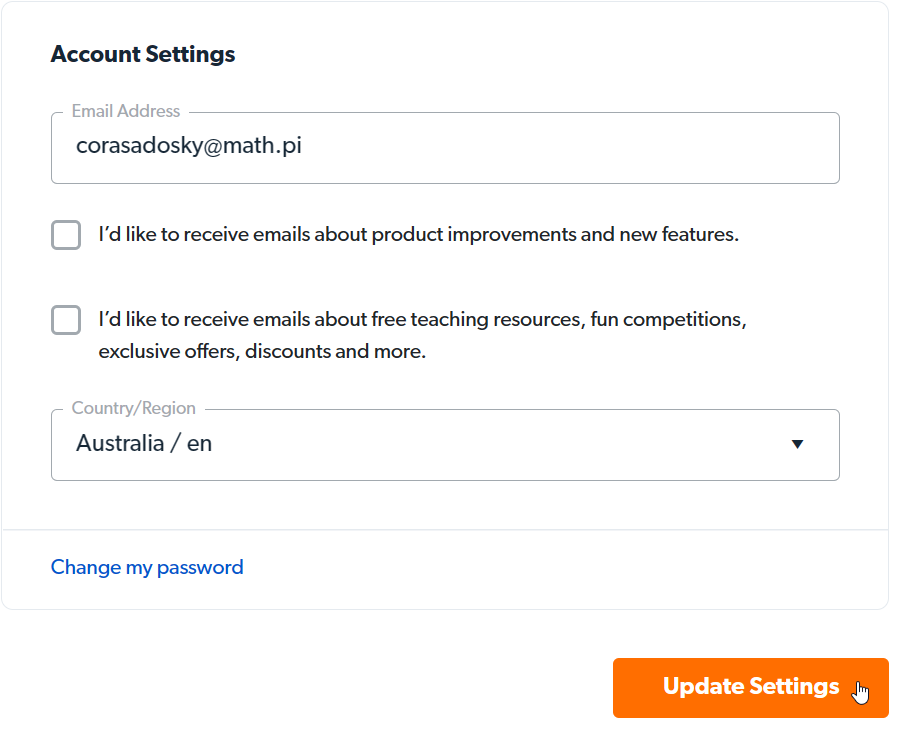This screenshot has width=915, height=741.
Task: Click the dropdown arrow beside Australia / en
Action: coord(797,444)
